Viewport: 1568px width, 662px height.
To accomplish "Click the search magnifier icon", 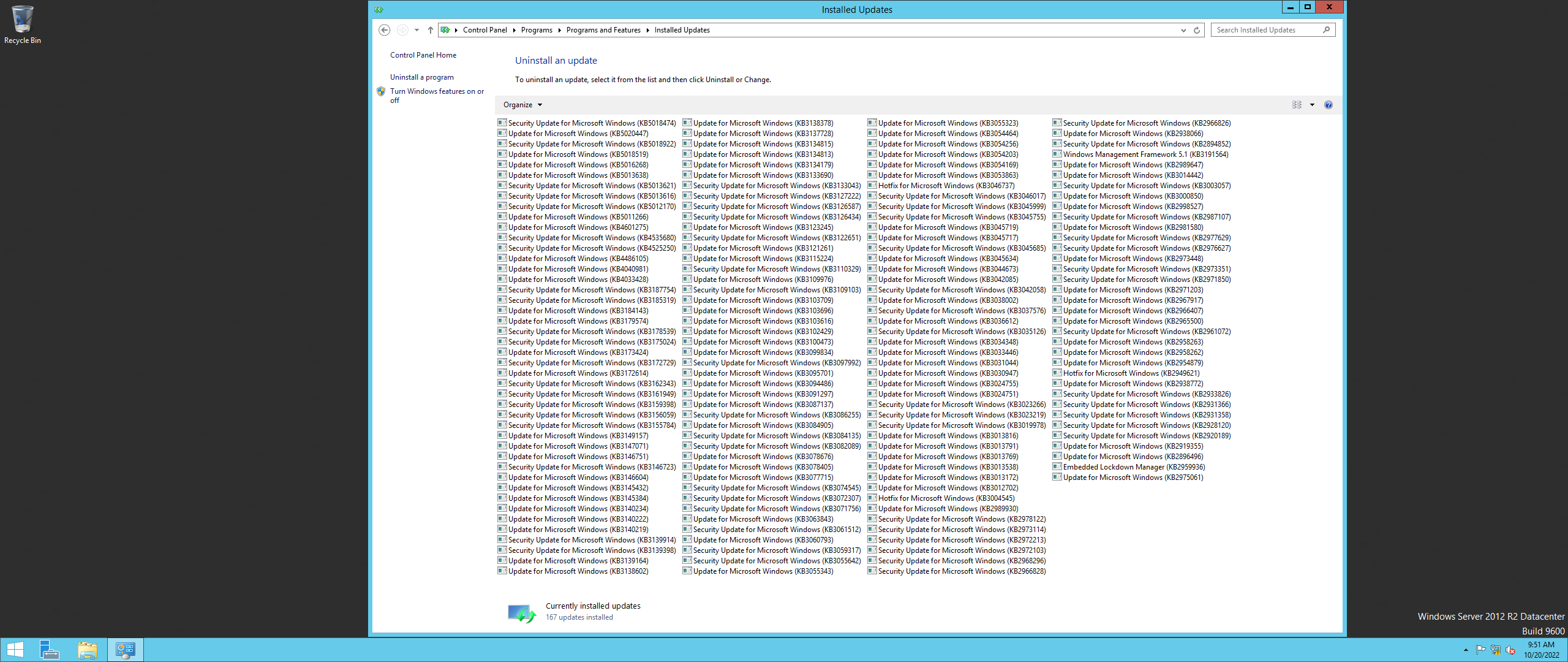I will click(x=1327, y=29).
